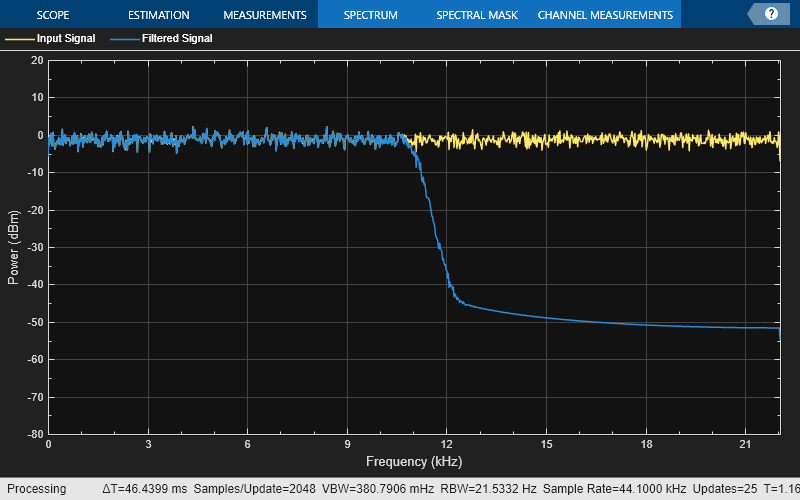Screen dimensions: 800x500
Task: Click the Frequency (kHz) axis label
Action: (x=414, y=462)
